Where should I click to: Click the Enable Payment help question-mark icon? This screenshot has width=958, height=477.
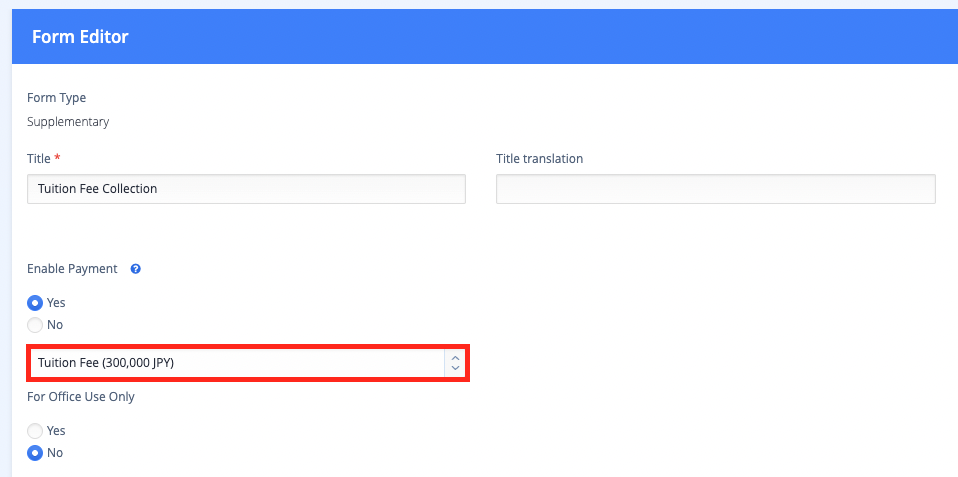pyautogui.click(x=136, y=269)
